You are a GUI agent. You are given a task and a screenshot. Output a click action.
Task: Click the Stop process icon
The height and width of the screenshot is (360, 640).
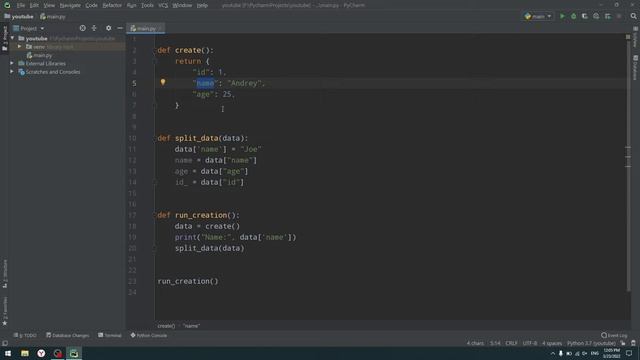tap(619, 16)
